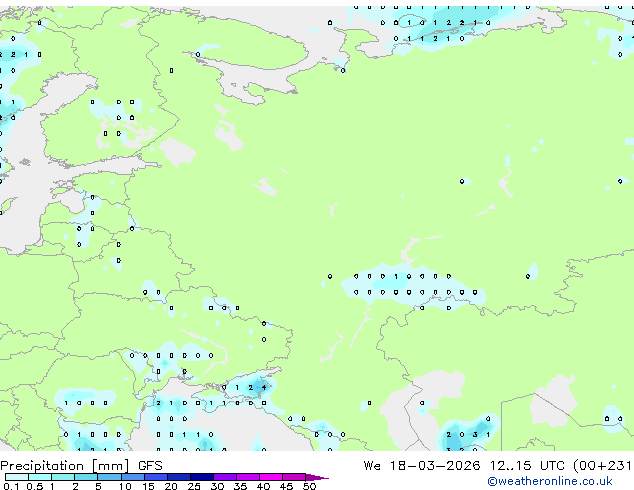Image resolution: width=634 pixels, height=490 pixels.
Task: Click the '10' legend scale label
Action: pos(125,486)
